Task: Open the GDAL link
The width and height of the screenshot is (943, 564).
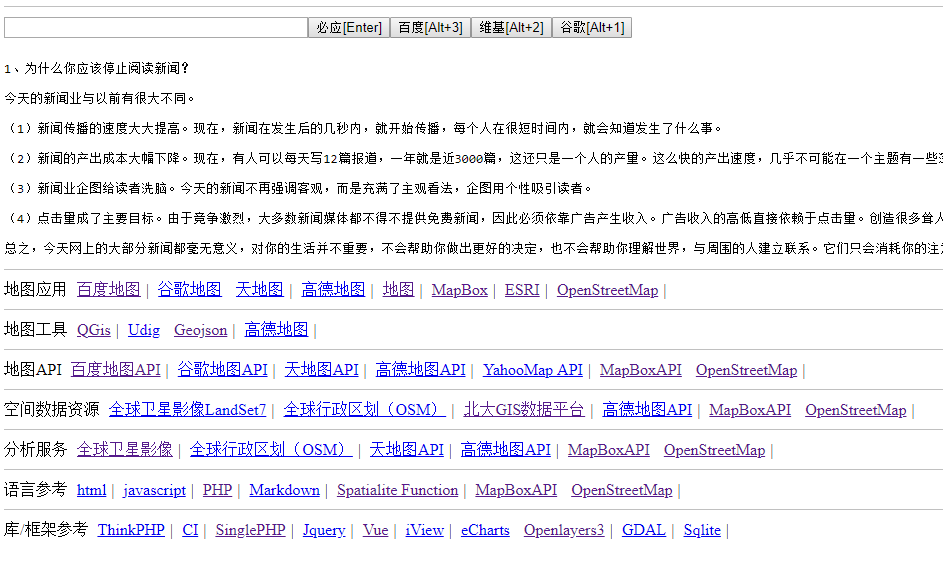Action: (643, 530)
